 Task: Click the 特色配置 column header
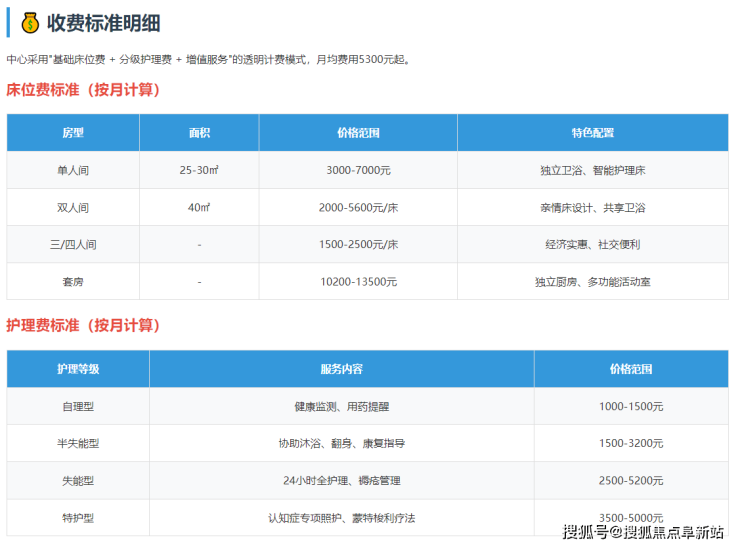pos(592,133)
